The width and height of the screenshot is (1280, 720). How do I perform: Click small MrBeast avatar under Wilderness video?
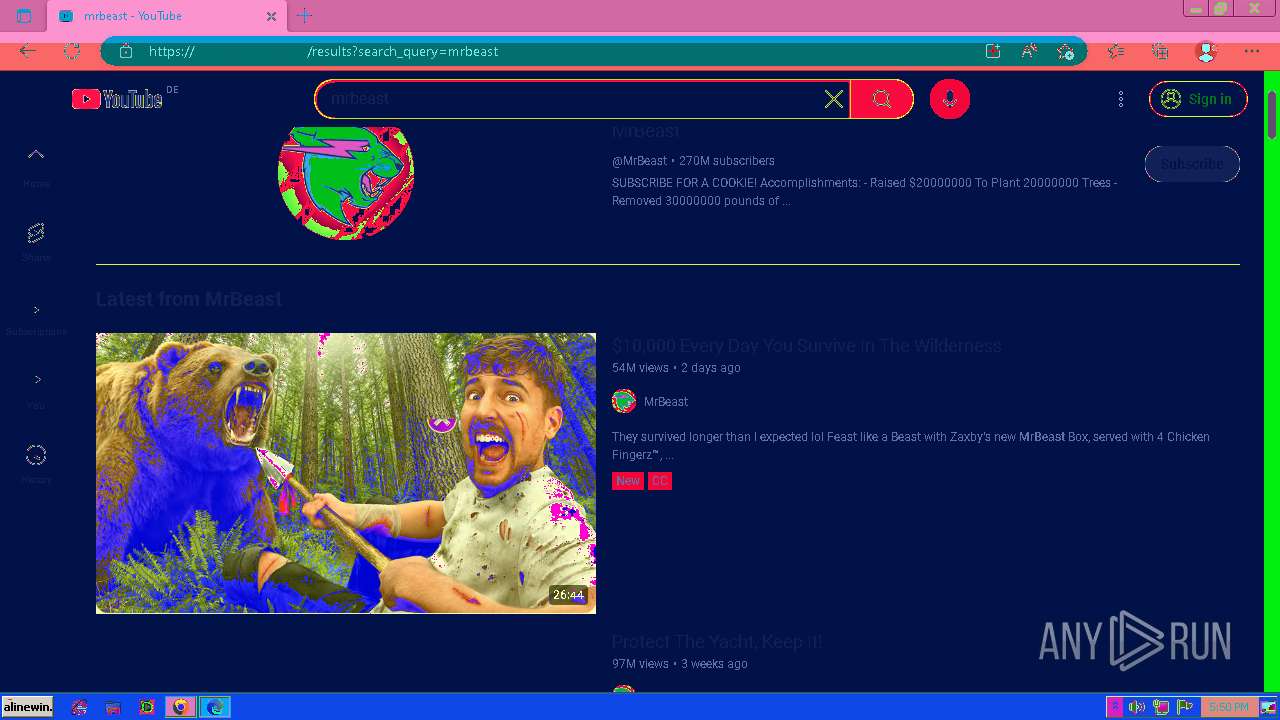[624, 401]
